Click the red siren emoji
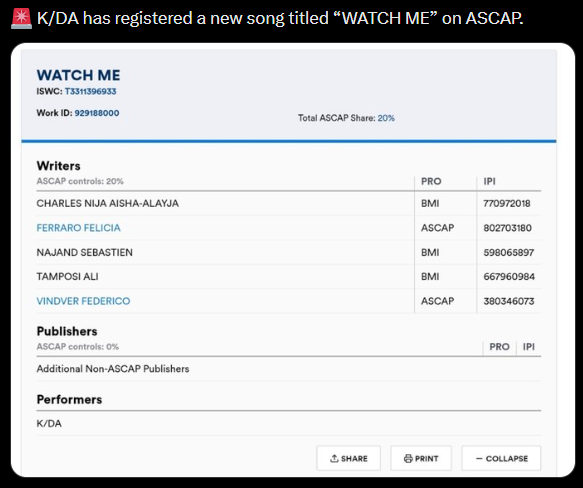 22,18
